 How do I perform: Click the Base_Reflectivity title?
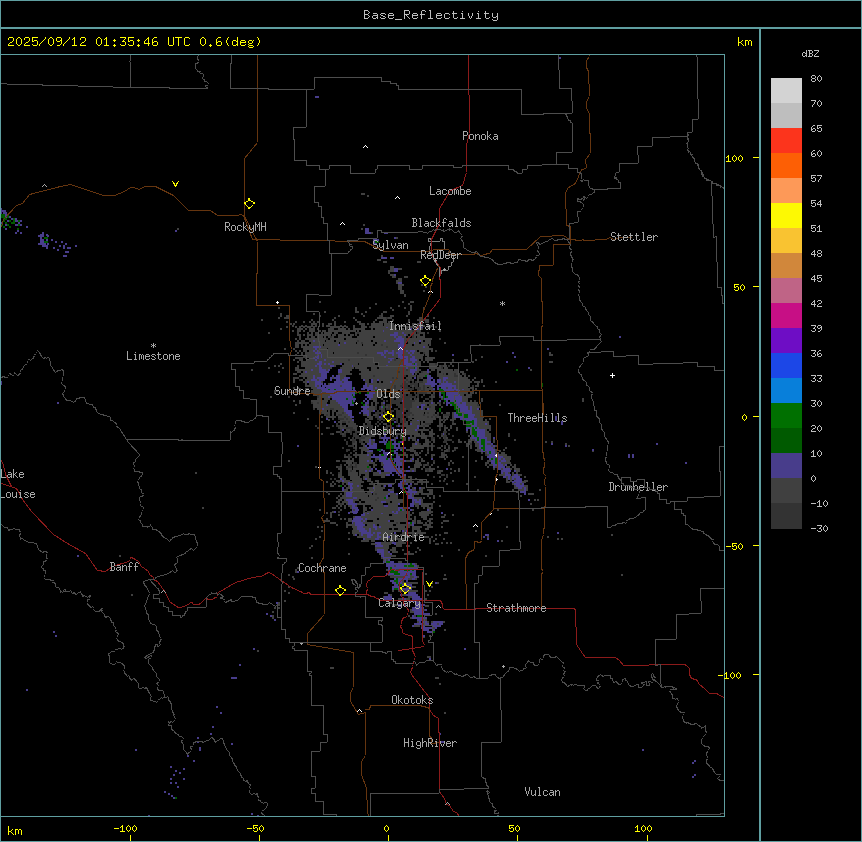click(x=431, y=15)
